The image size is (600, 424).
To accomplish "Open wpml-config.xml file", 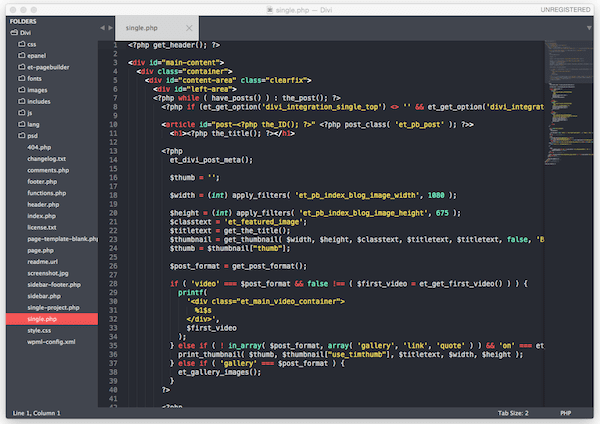I will 51,342.
